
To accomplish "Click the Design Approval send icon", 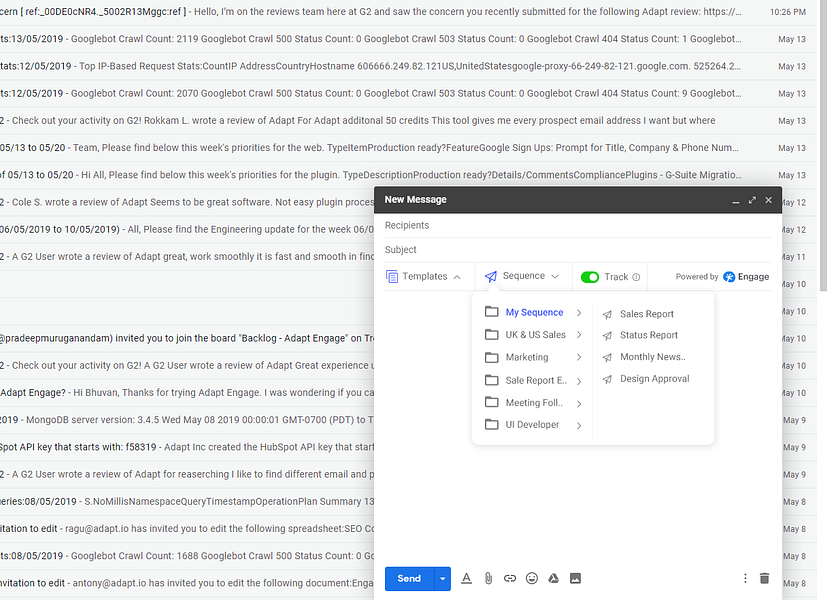I will tap(608, 379).
